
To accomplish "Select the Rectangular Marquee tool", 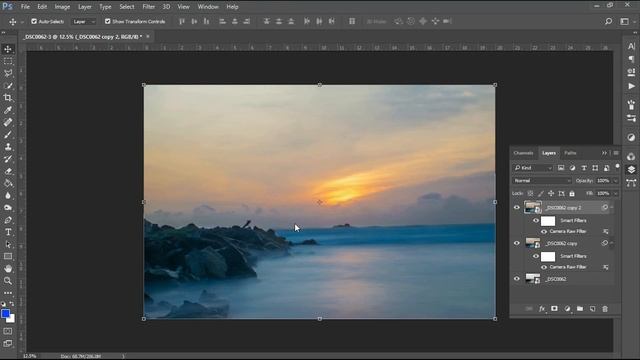I will (8, 62).
